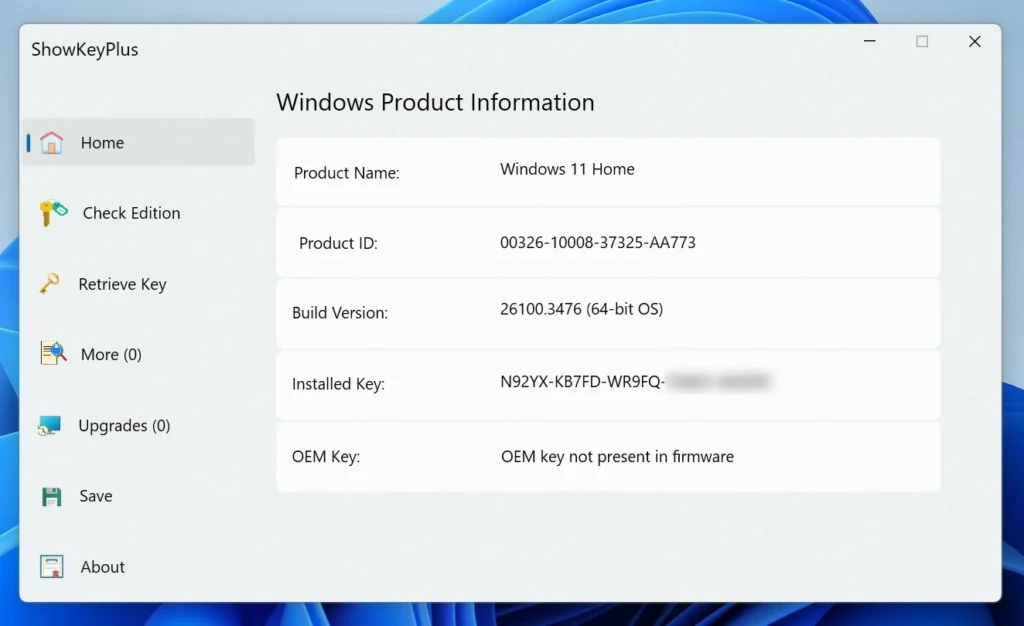Click the Windows 11 Home product name value

[567, 169]
